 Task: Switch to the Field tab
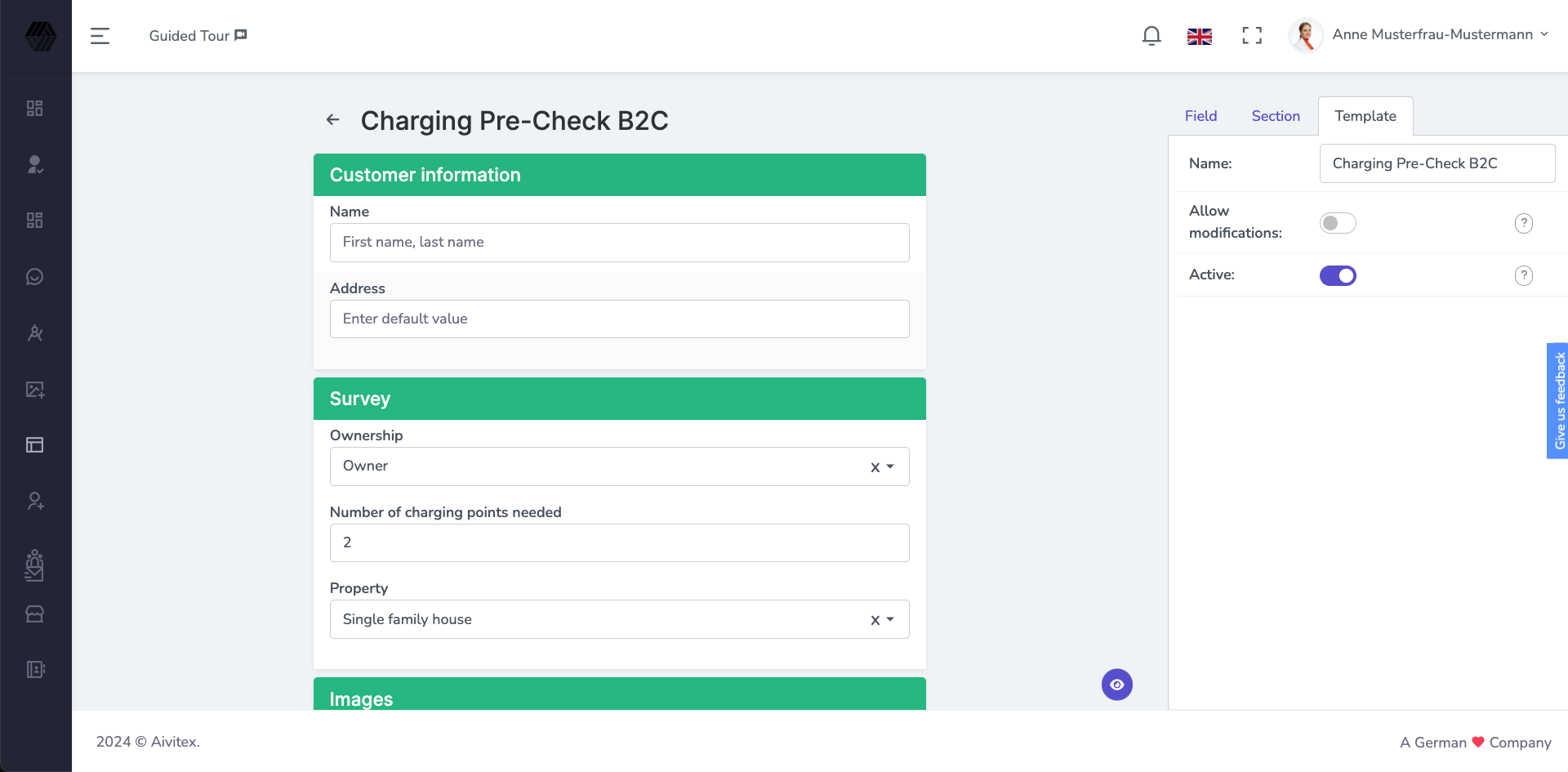pyautogui.click(x=1200, y=116)
